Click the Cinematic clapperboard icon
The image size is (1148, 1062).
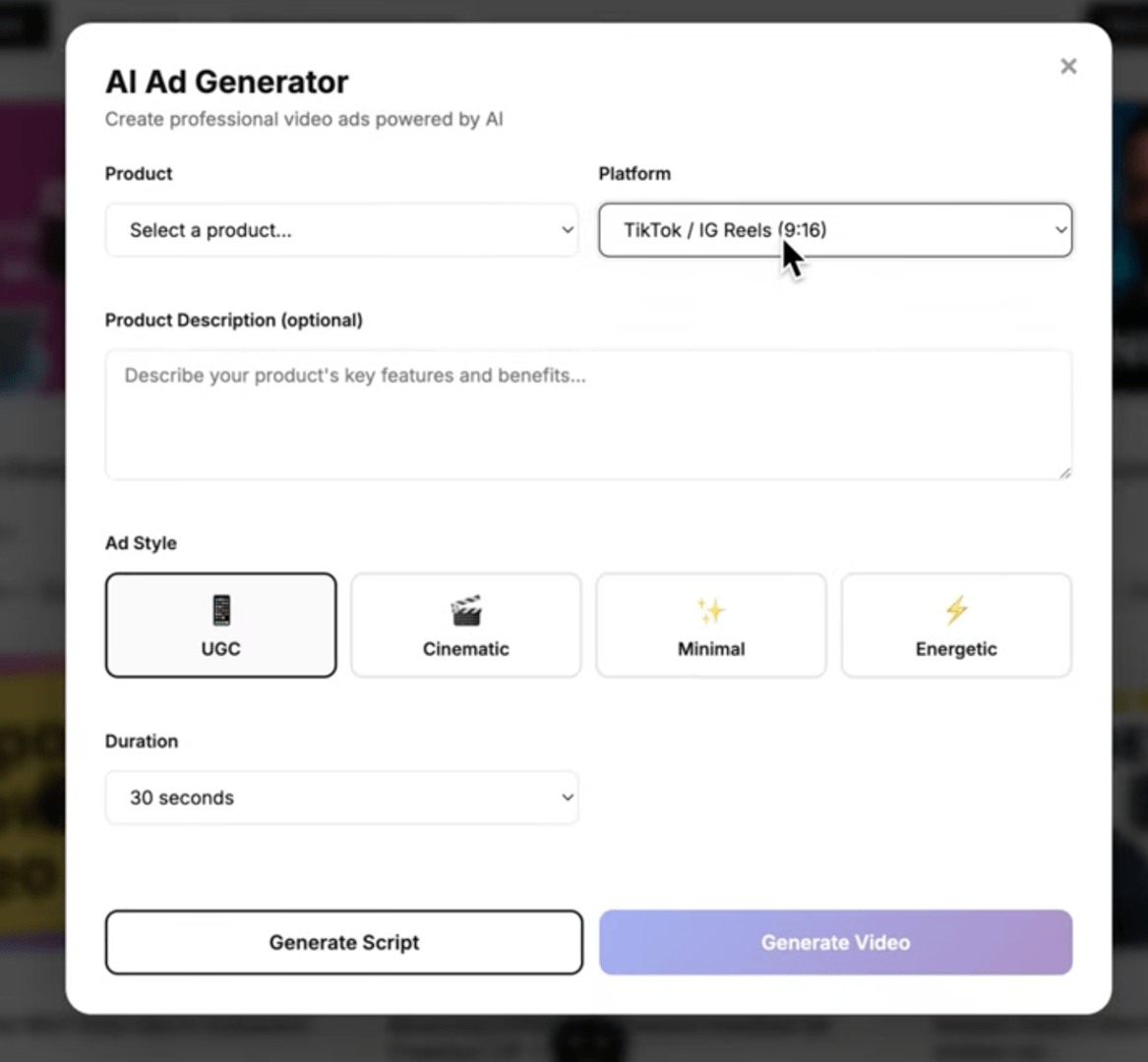465,609
